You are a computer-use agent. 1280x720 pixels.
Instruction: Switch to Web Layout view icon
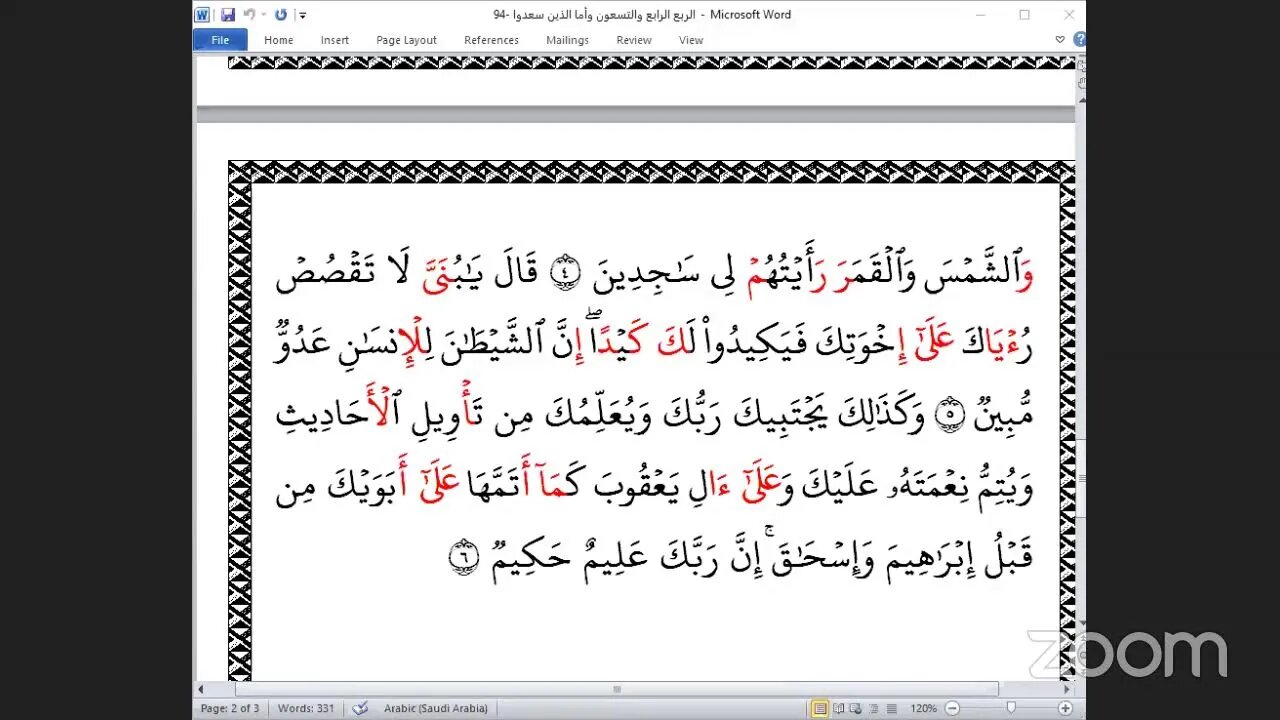pos(856,708)
